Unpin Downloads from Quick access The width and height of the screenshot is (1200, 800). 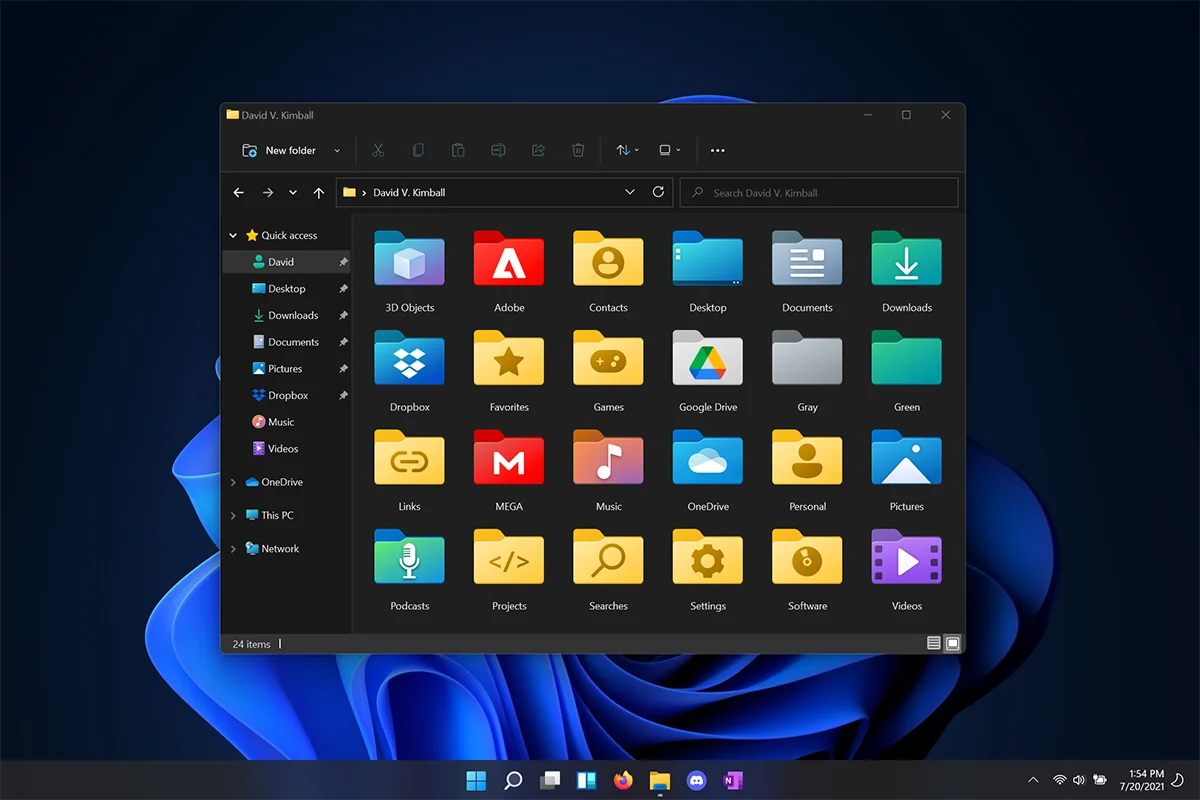pos(343,315)
